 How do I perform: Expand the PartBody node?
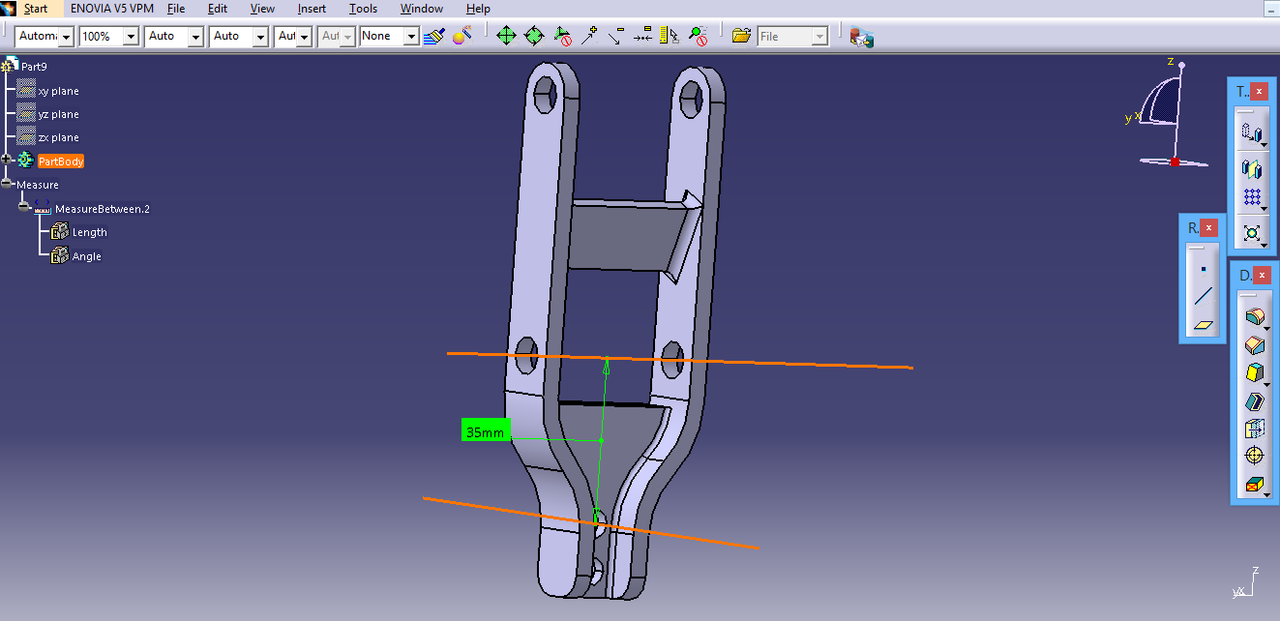(x=7, y=160)
